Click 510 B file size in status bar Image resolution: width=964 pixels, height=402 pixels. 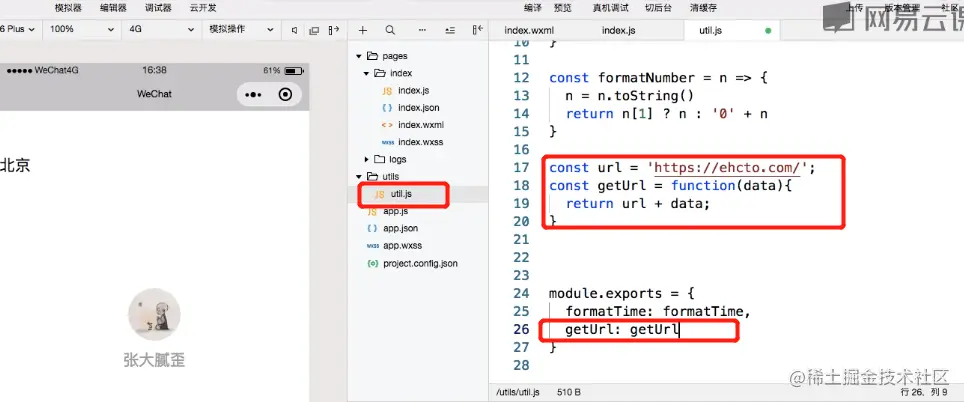[569, 392]
